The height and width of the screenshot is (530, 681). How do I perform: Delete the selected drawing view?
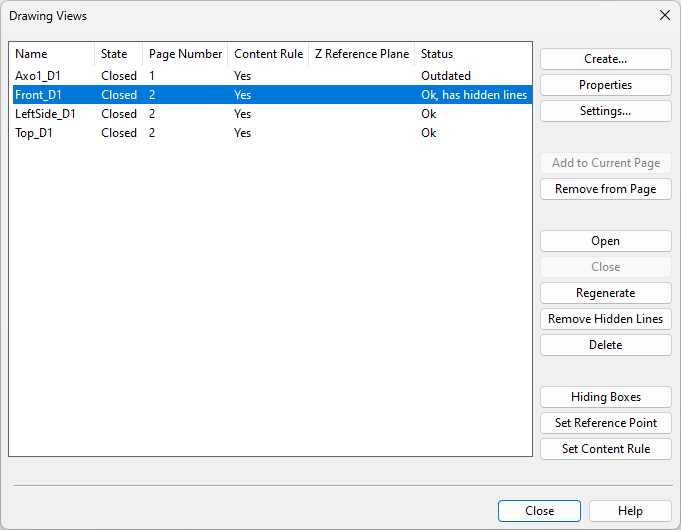pyautogui.click(x=605, y=345)
